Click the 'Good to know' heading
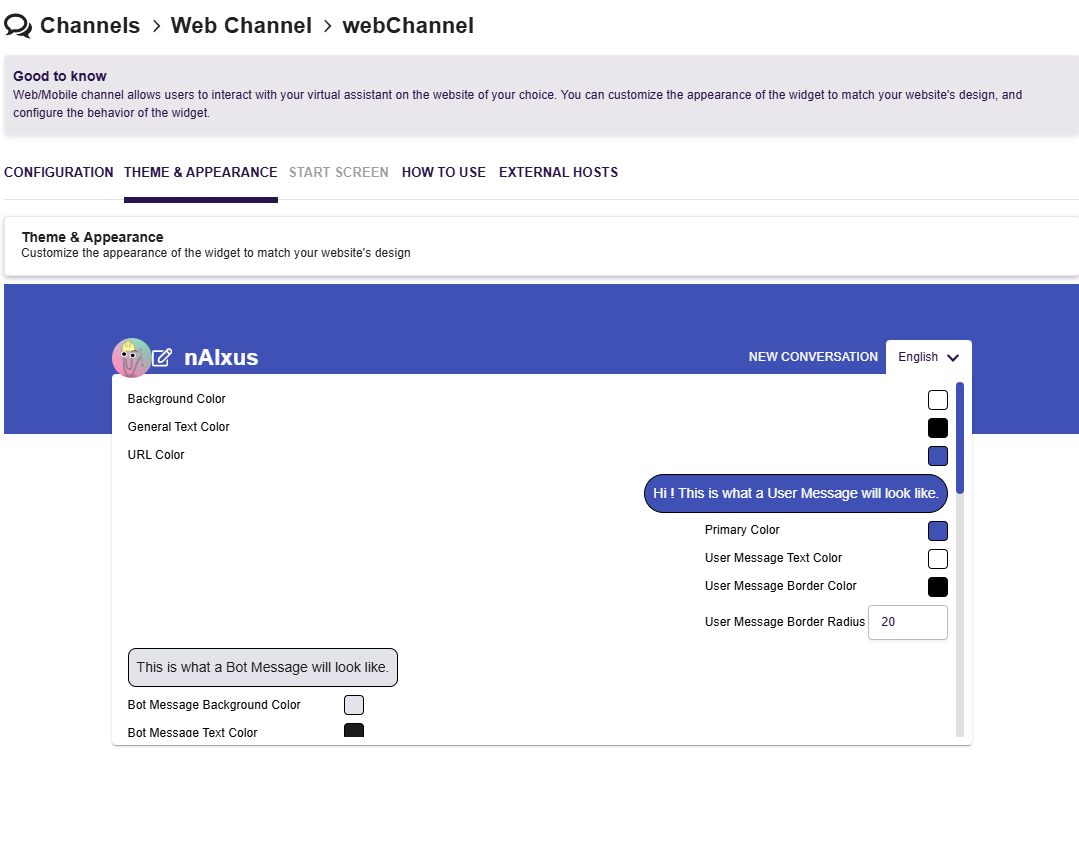Screen dimensions: 1079x866 [60, 76]
